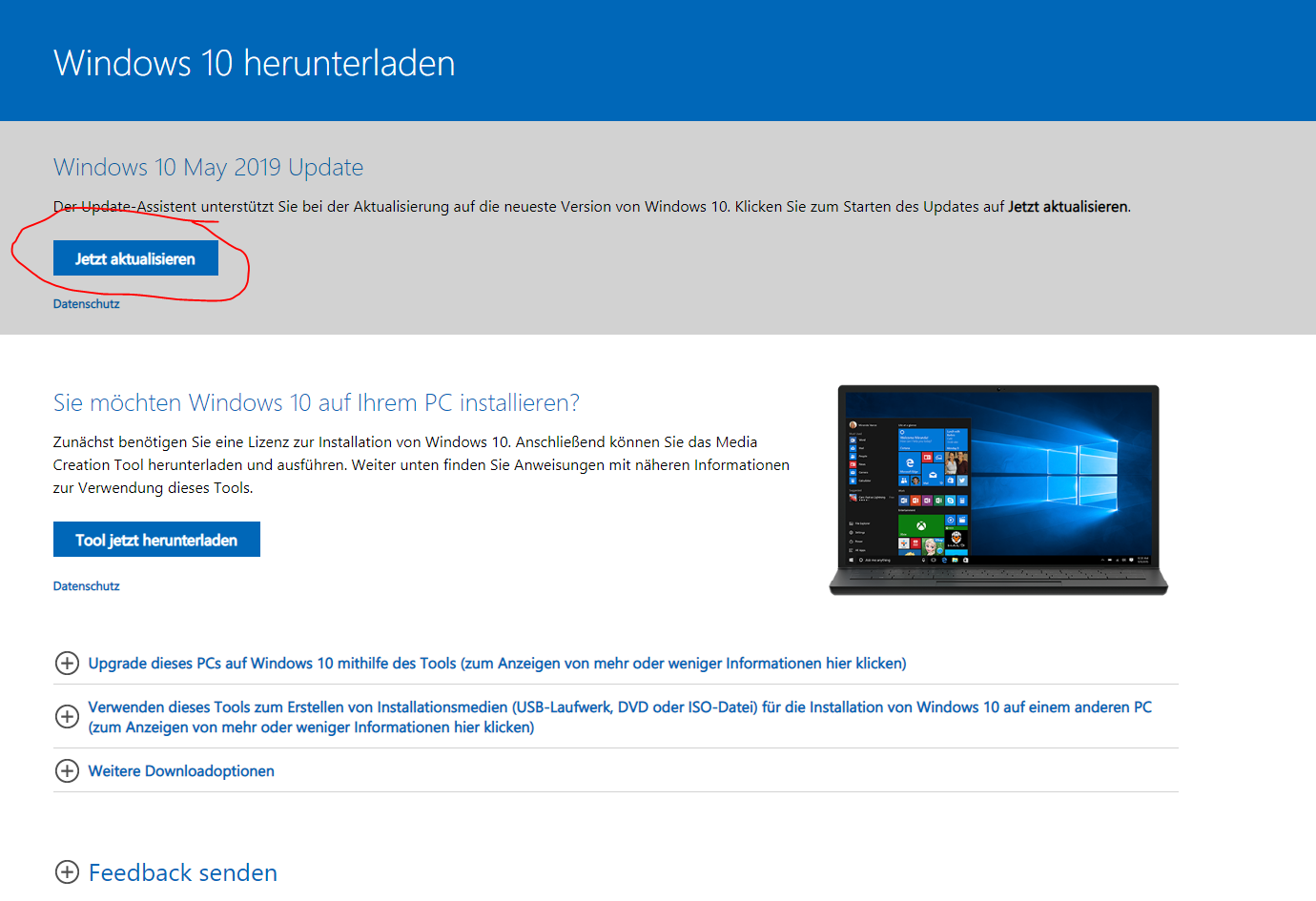This screenshot has width=1316, height=901.
Task: Open the Upgrade dieses PCs auf Windows 10 link
Action: pos(497,663)
